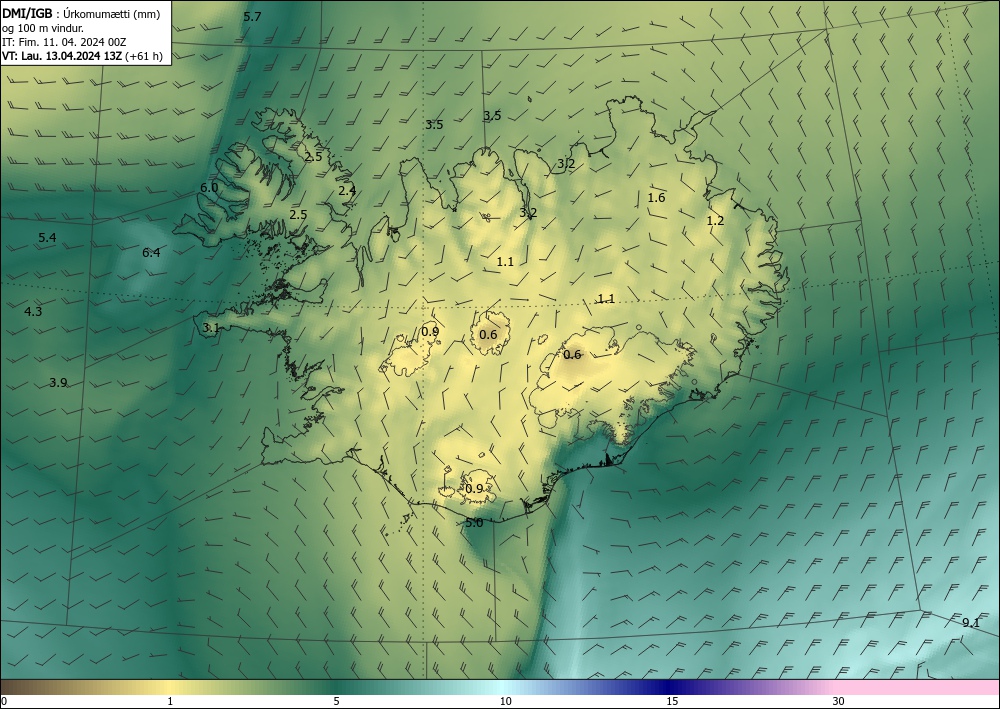
Task: Click the 4.3 value label
Action: pyautogui.click(x=33, y=312)
